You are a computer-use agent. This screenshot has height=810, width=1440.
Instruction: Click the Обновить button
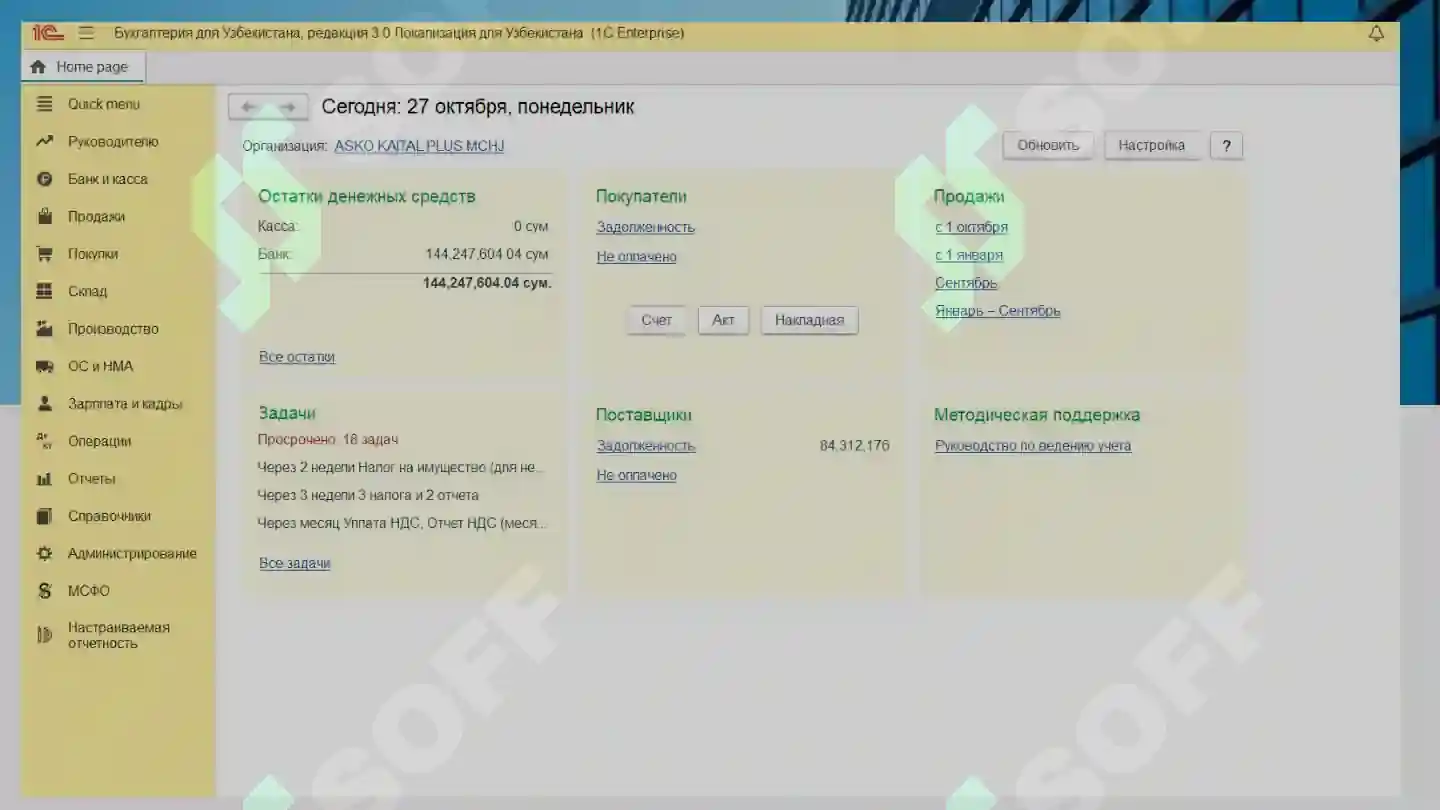[x=1048, y=145]
